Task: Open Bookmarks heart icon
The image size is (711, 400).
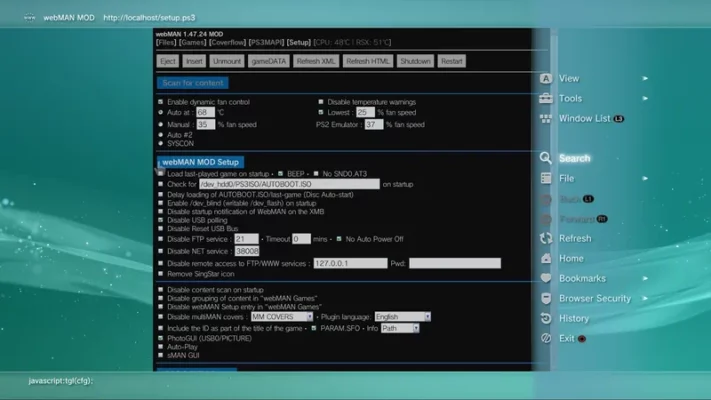Action: 546,278
